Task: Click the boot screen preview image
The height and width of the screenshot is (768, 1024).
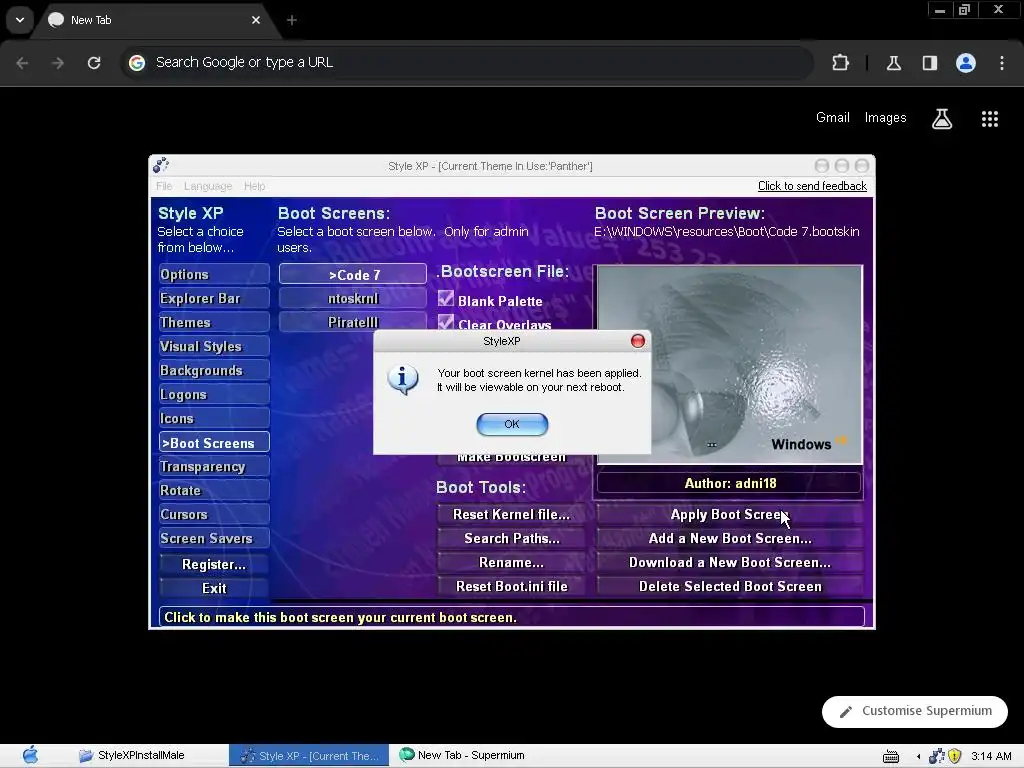Action: click(x=729, y=364)
